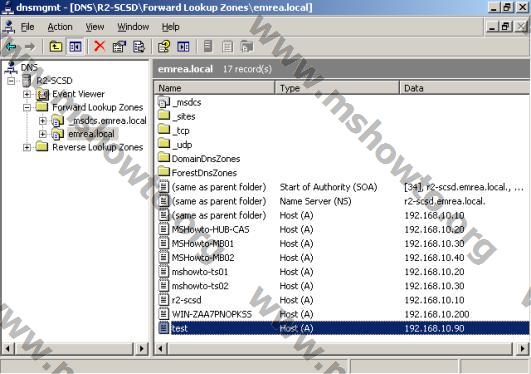Image resolution: width=531 pixels, height=374 pixels.
Task: Click the new record list icon
Action: click(228, 47)
